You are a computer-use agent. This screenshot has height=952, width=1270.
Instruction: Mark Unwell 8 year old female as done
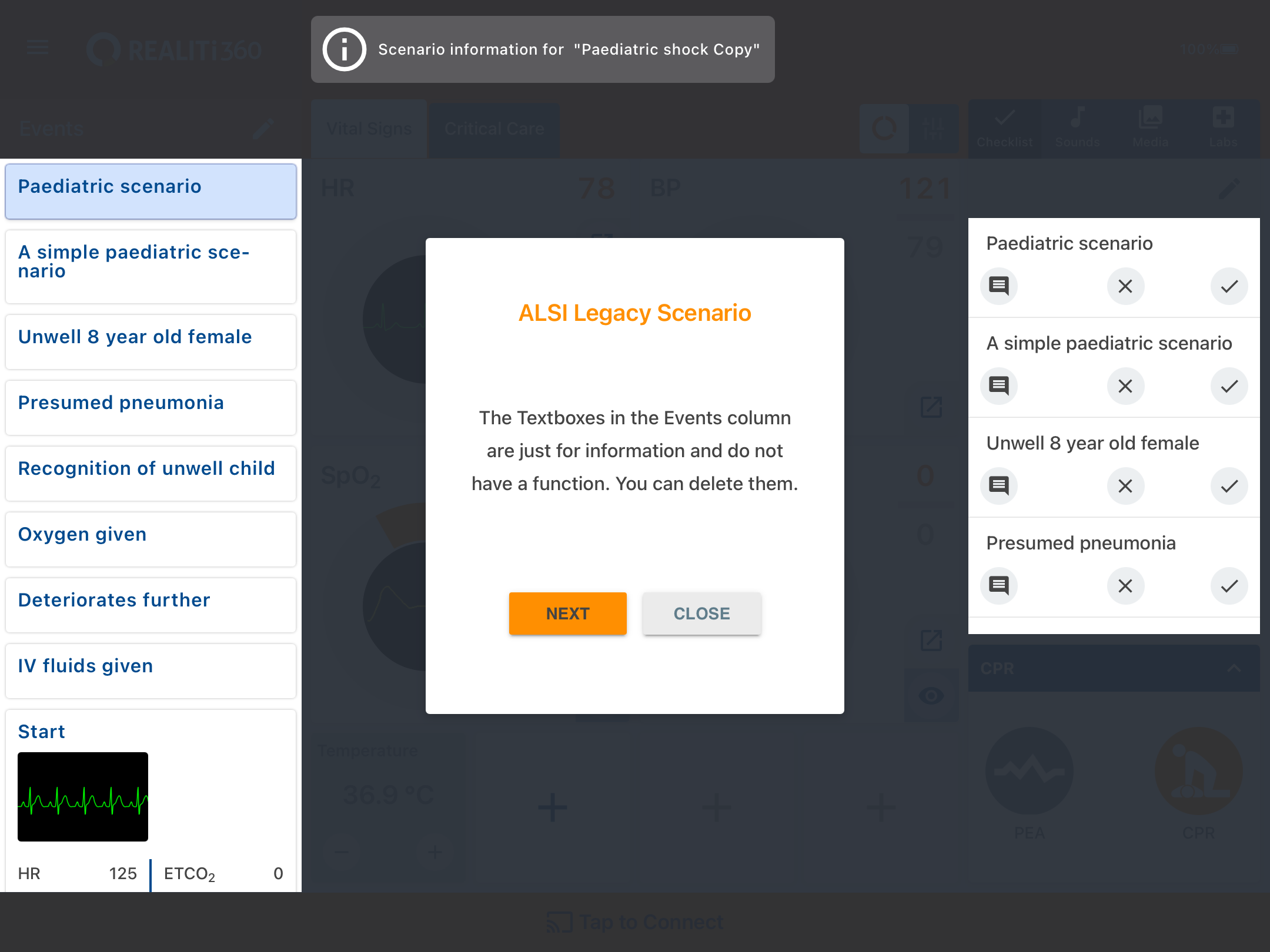[1229, 486]
